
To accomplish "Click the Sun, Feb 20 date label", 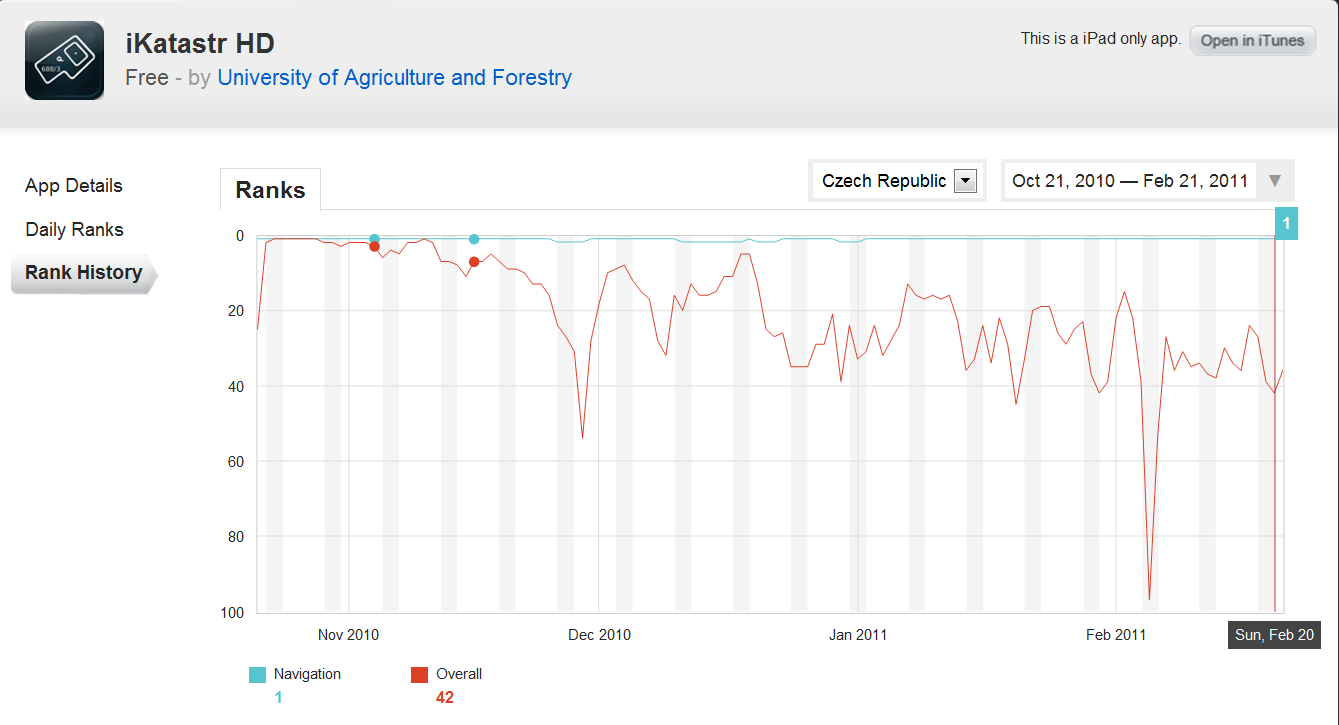I will [x=1274, y=635].
